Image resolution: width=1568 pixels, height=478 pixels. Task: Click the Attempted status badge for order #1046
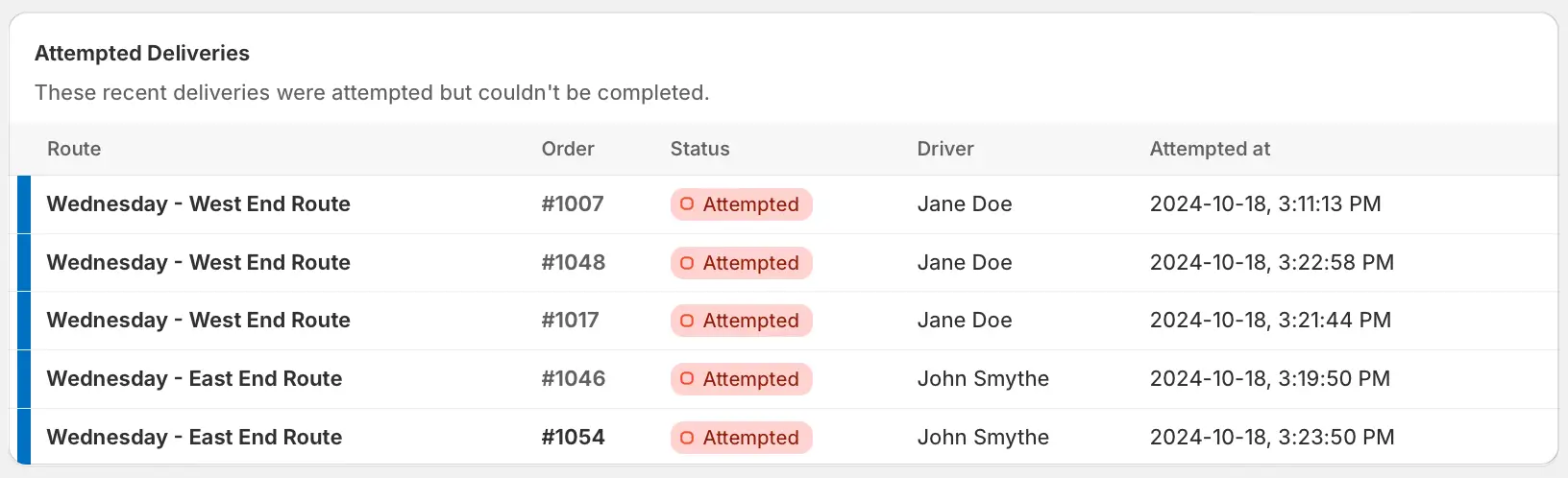click(x=741, y=379)
